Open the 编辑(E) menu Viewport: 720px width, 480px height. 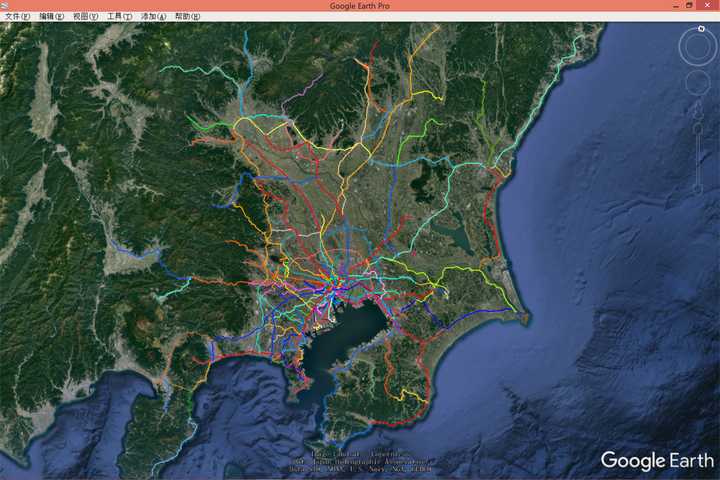coord(51,16)
